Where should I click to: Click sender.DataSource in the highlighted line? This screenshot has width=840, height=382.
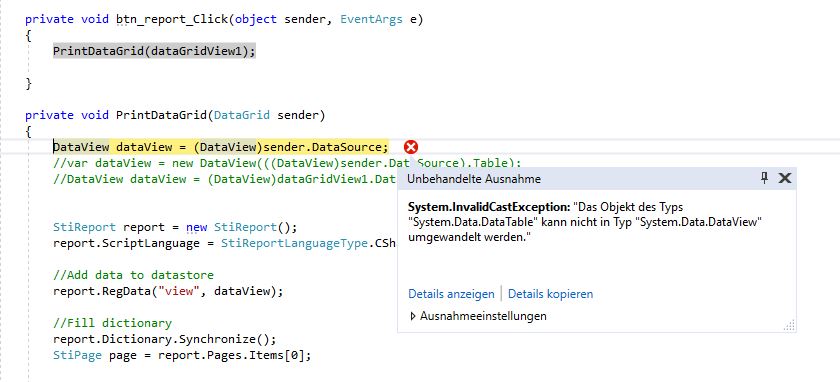tap(326, 147)
